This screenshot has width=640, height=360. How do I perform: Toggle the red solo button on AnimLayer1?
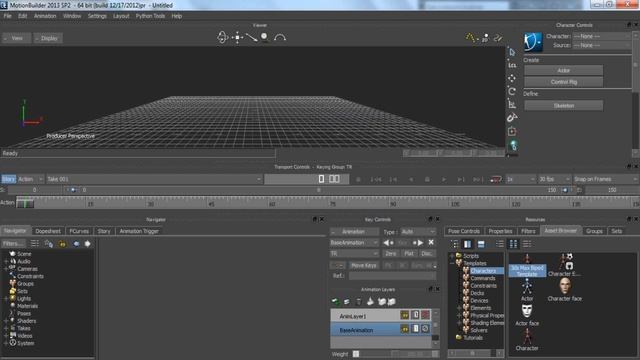425,315
